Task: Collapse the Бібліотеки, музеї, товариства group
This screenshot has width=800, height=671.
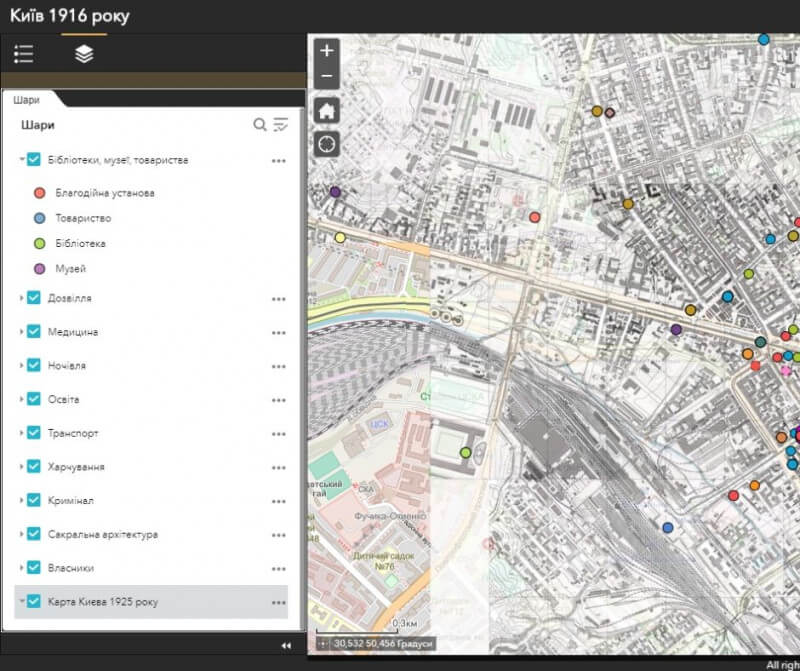Action: (x=22, y=160)
